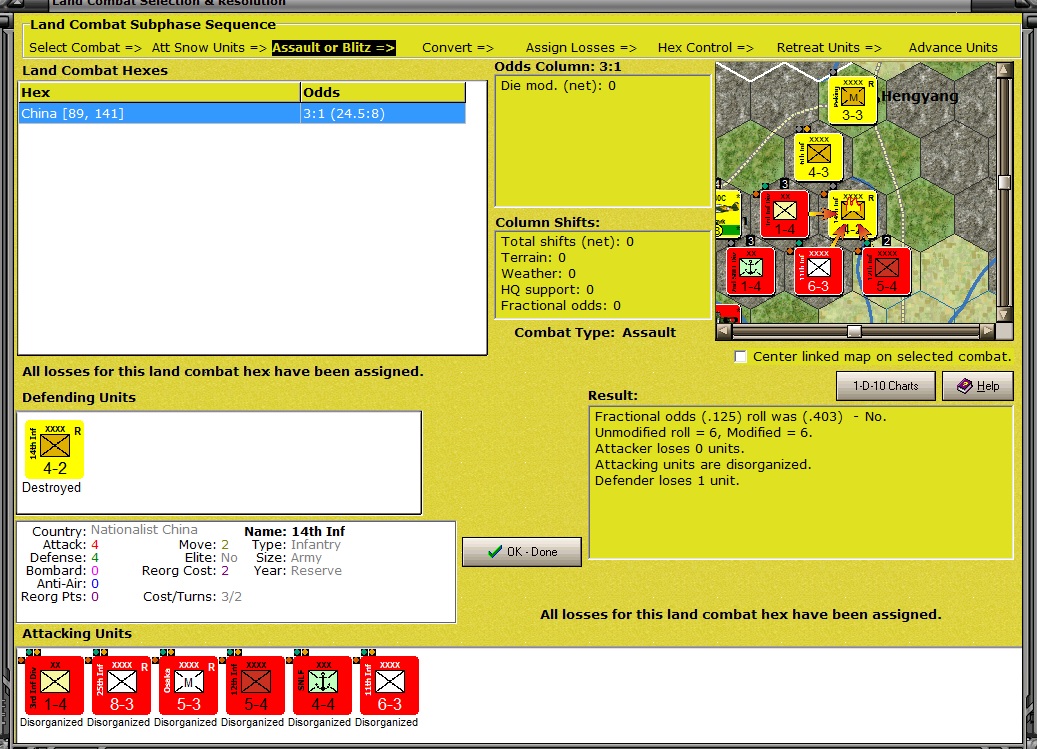The image size is (1037, 749).
Task: Click the 'Name: 14th Inf' unit detail
Action: (295, 532)
